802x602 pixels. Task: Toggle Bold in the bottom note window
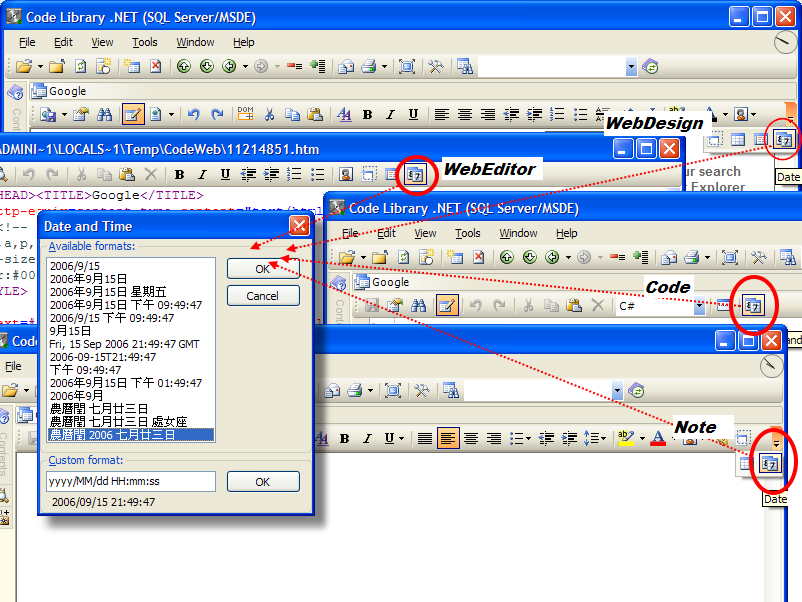[344, 439]
